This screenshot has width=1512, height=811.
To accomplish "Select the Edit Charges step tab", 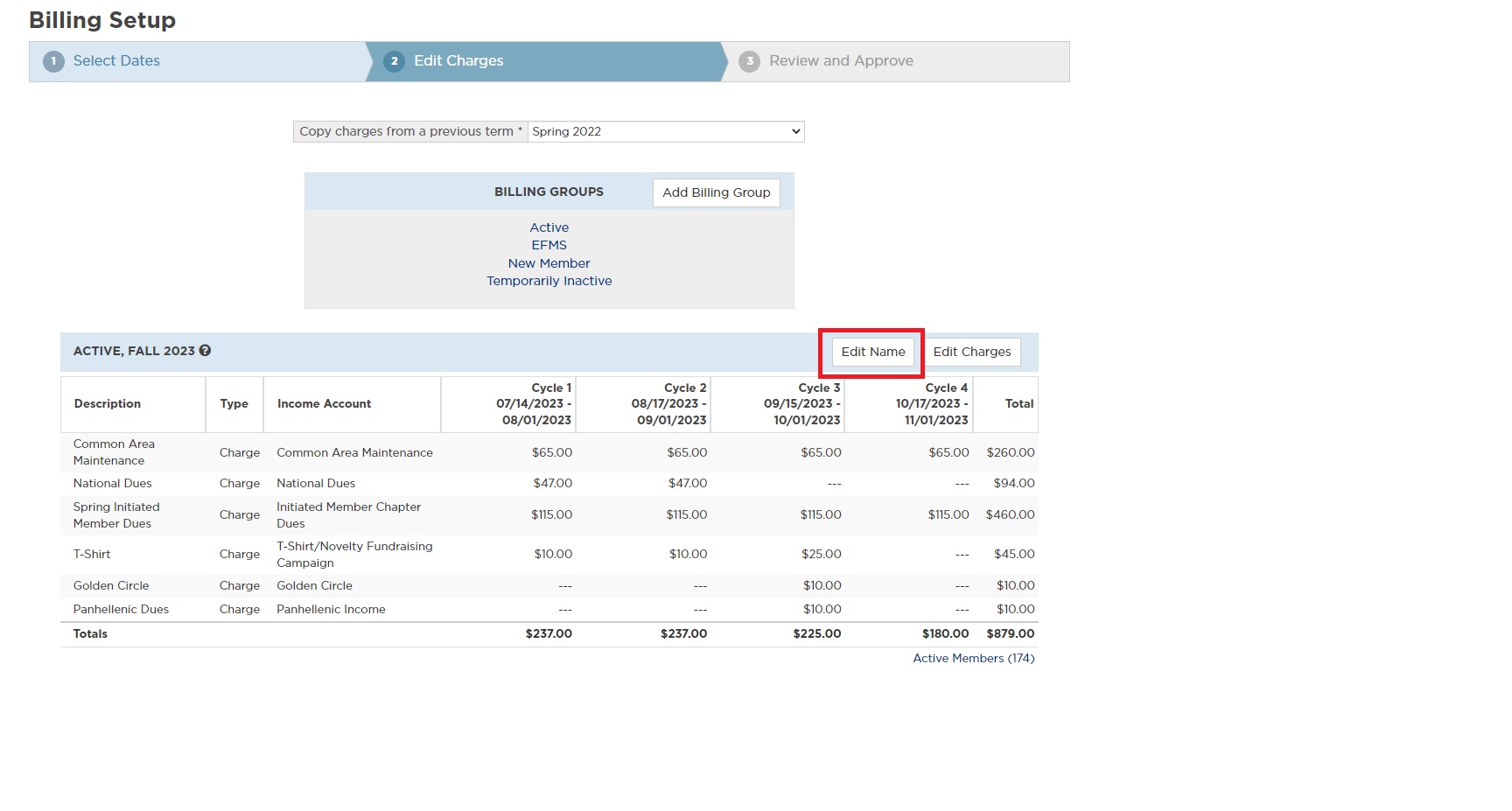I will point(458,61).
